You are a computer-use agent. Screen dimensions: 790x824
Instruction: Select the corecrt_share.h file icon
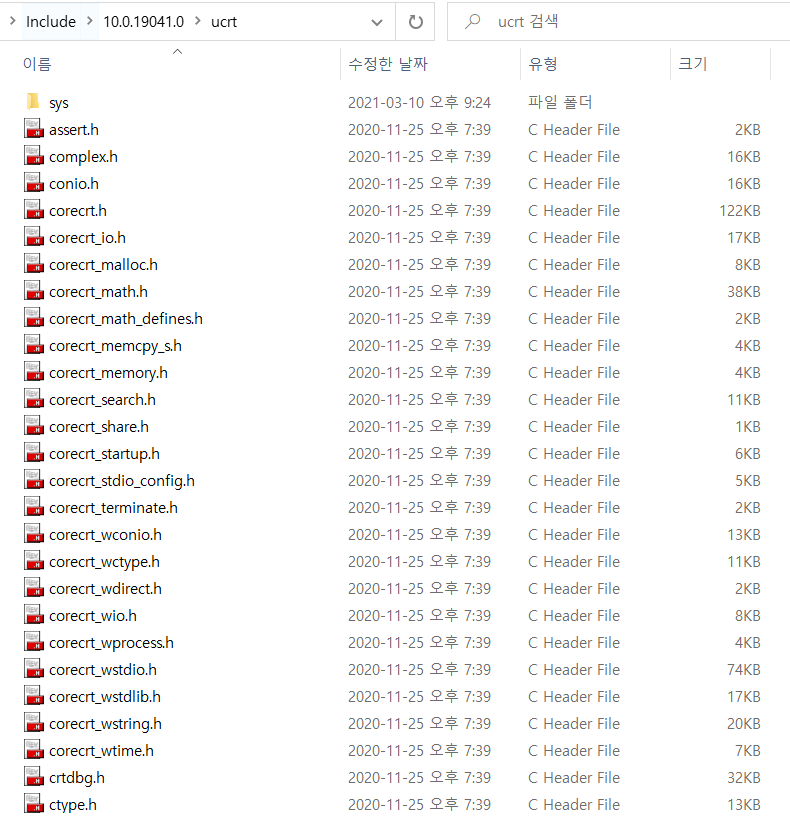coord(34,426)
